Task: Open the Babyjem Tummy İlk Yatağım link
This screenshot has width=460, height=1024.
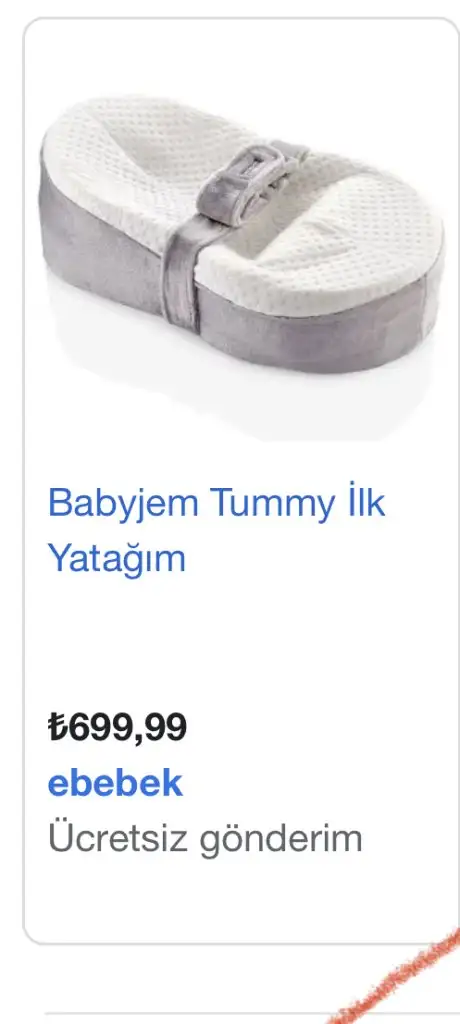Action: coord(216,530)
